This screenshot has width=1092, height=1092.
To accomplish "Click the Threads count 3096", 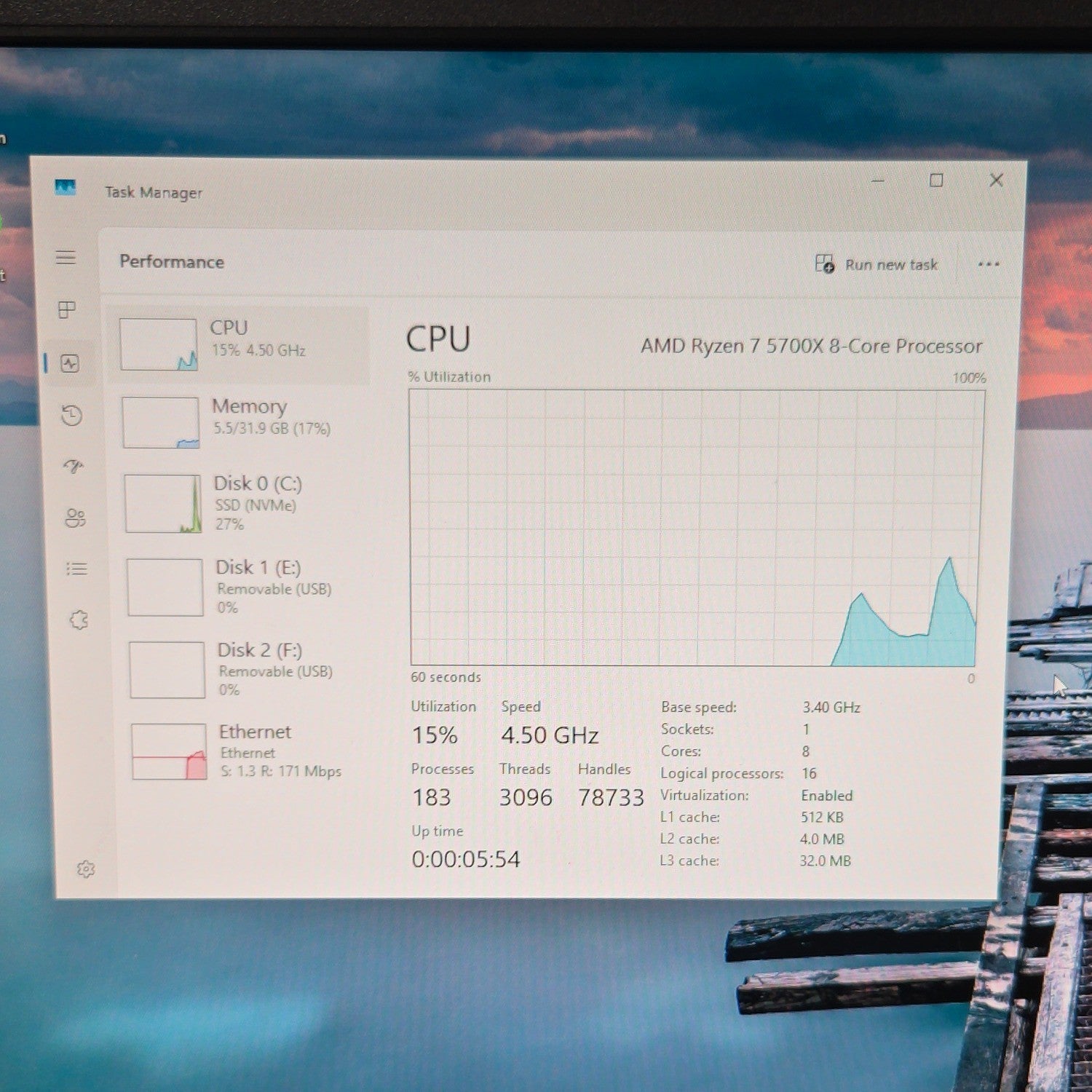I will [526, 797].
